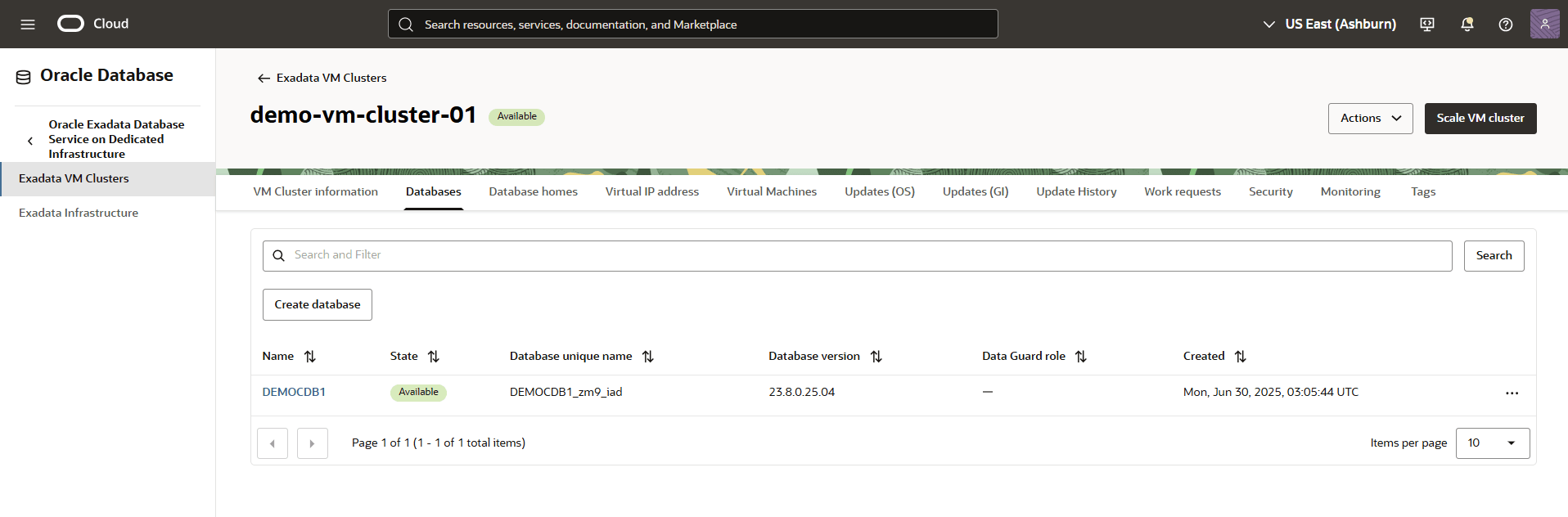
Task: Click the Scale VM cluster button
Action: tap(1480, 119)
